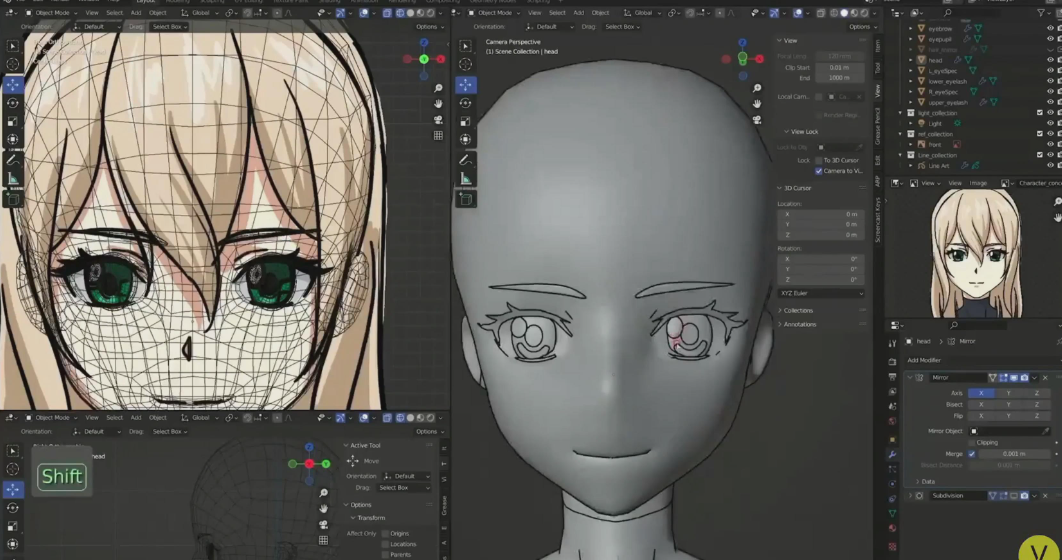Open the Physics properties tab icon
The width and height of the screenshot is (1062, 560).
click(892, 484)
